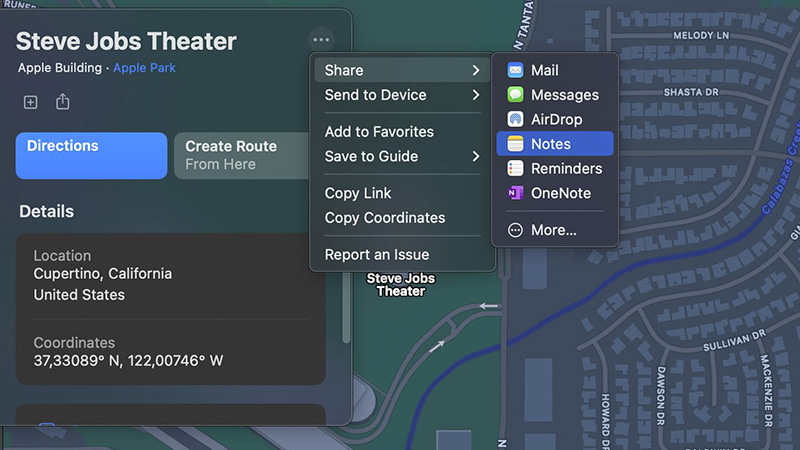Click the Reminders app icon
The image size is (800, 450).
[515, 168]
